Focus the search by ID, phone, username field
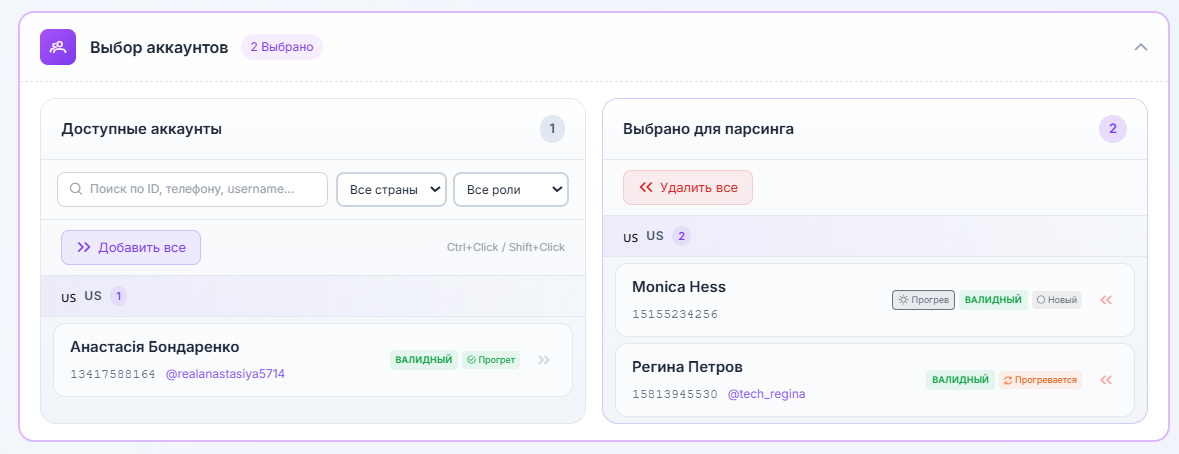 [200, 189]
